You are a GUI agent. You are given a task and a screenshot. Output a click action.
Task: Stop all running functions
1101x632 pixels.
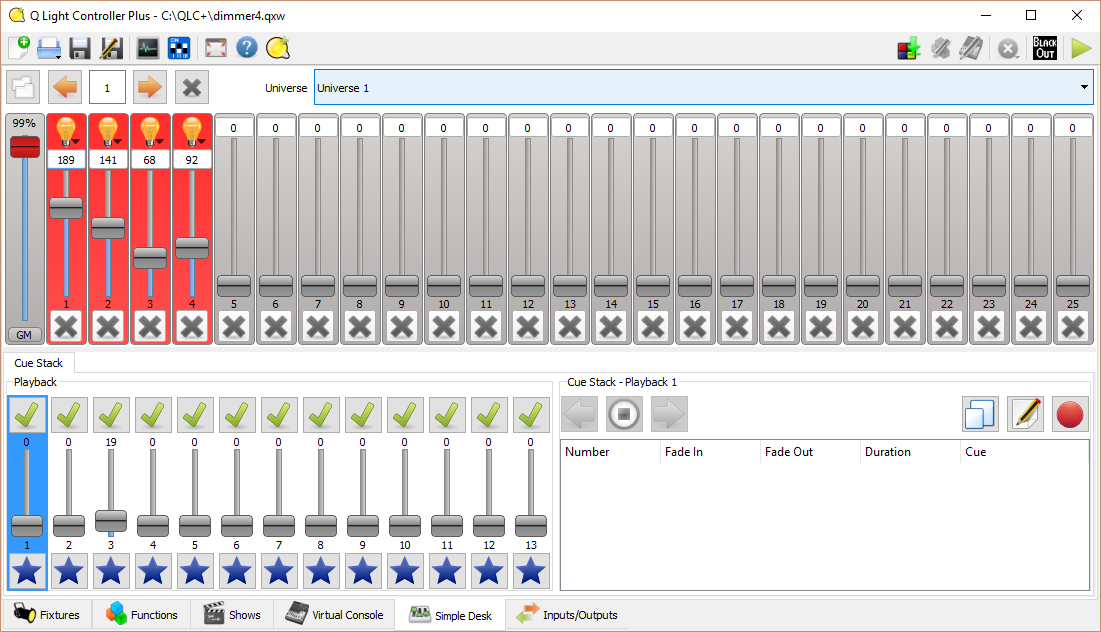coord(1008,48)
